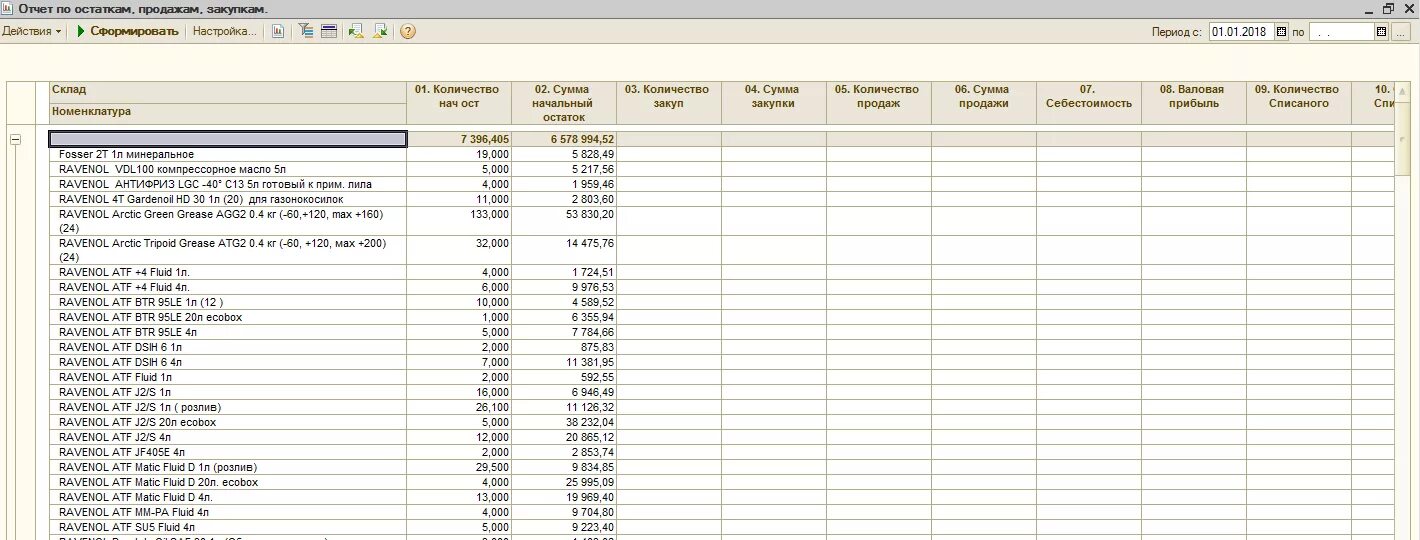The height and width of the screenshot is (540, 1420).
Task: Click the 08. Валовая прибыль header
Action: tap(1194, 103)
